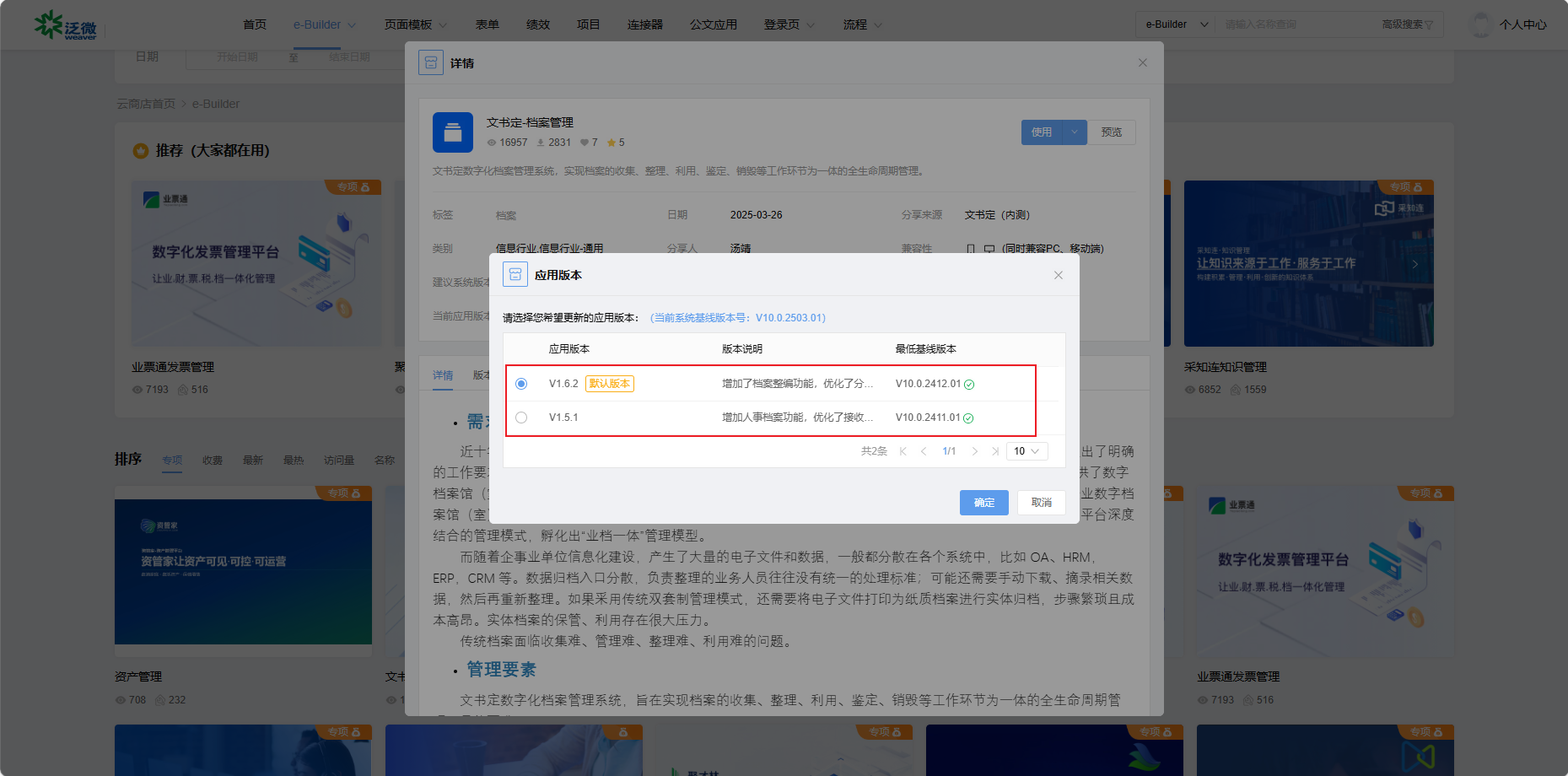Image resolution: width=1568 pixels, height=776 pixels.
Task: Sort by 收费 tab
Action: (213, 461)
